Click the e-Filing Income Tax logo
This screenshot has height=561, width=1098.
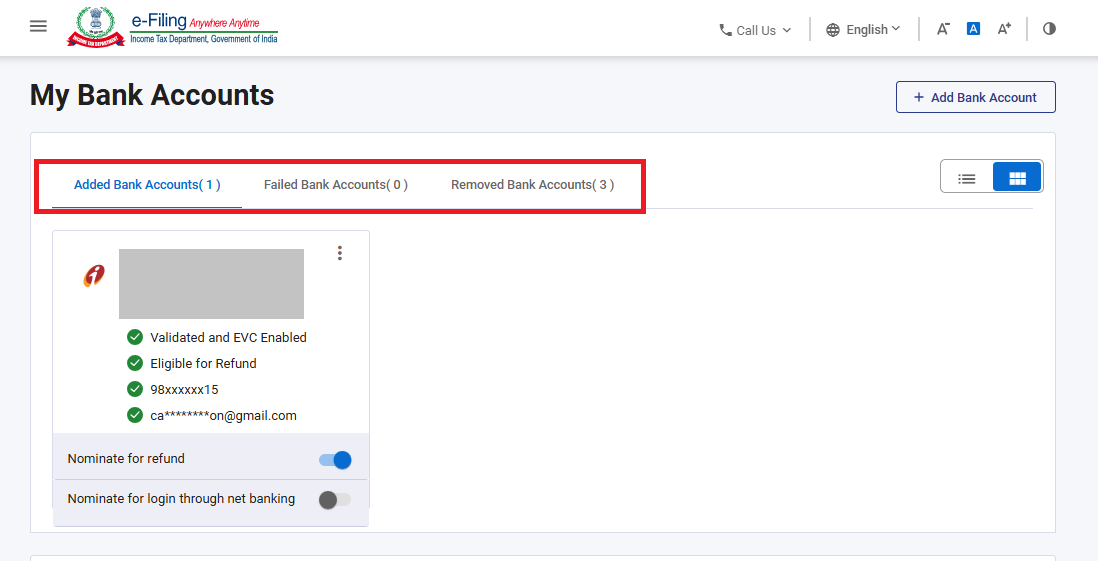click(173, 27)
